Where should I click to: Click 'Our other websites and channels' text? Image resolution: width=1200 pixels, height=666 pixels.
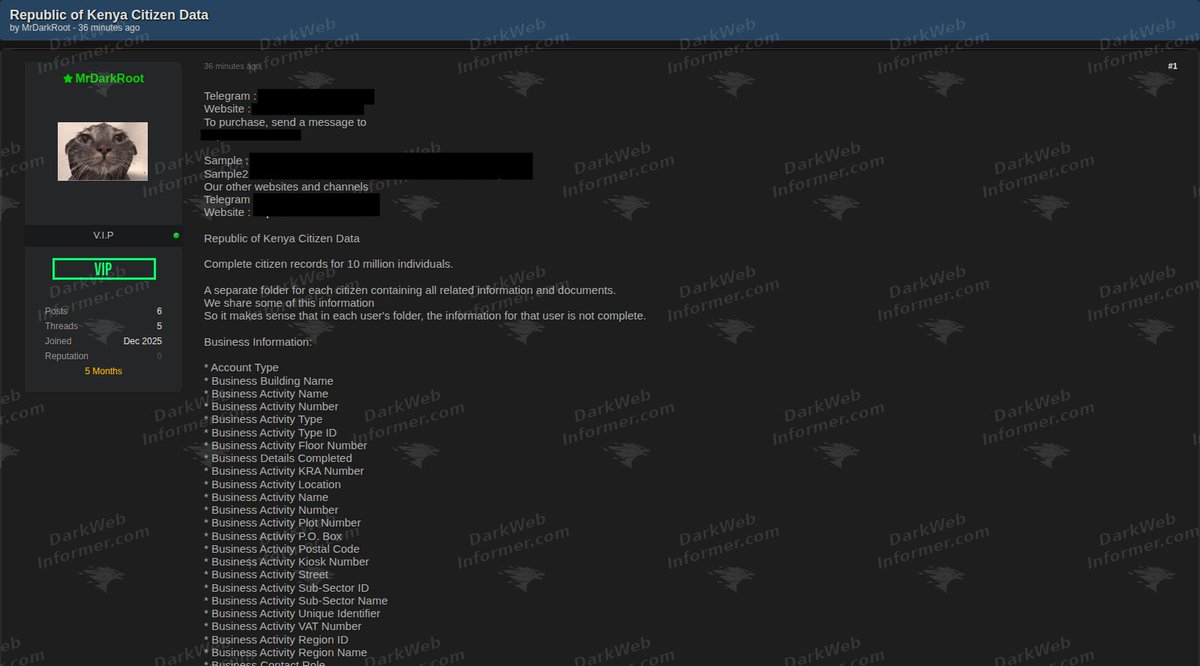286,187
